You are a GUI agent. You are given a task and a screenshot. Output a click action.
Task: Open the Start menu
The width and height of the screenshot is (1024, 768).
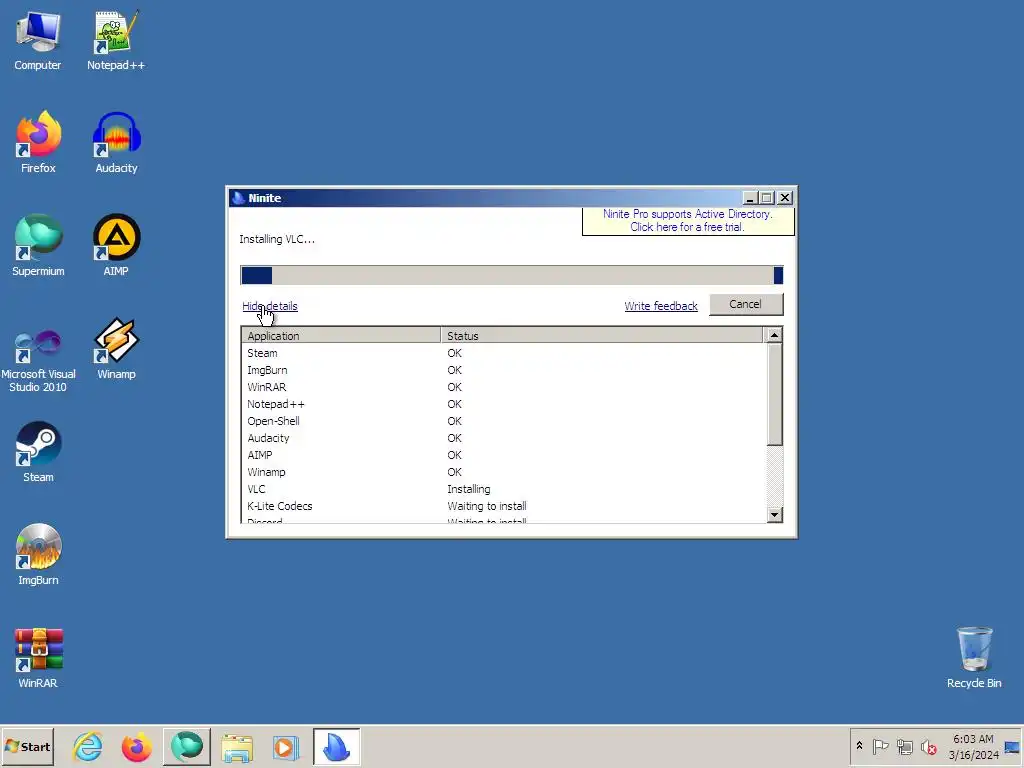coord(27,746)
